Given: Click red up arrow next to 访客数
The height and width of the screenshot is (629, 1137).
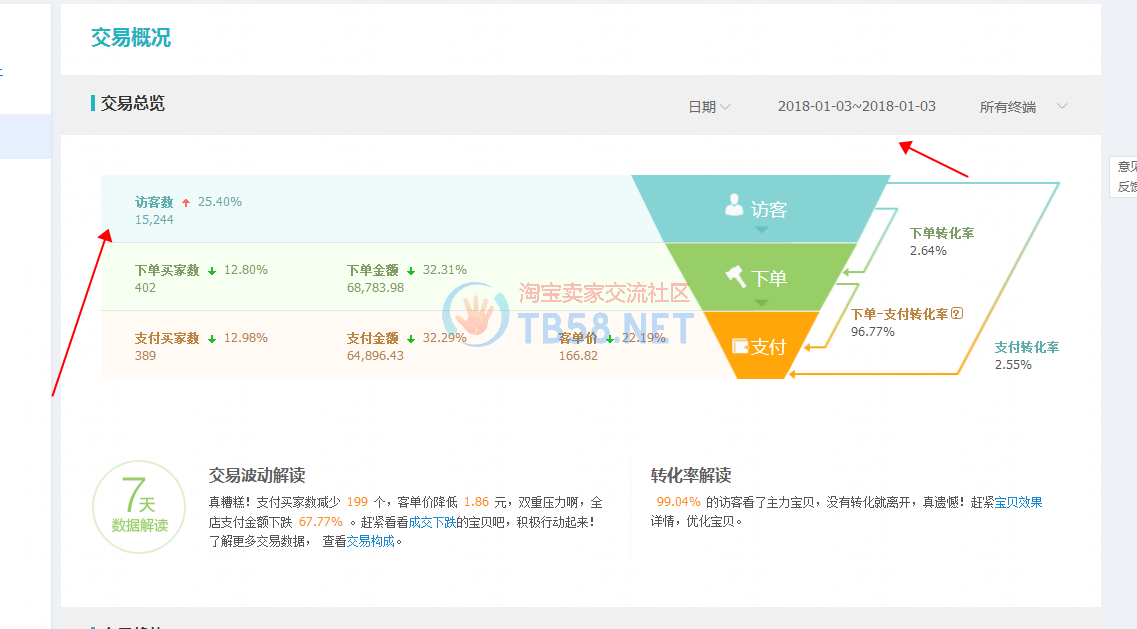Looking at the screenshot, I should [186, 203].
